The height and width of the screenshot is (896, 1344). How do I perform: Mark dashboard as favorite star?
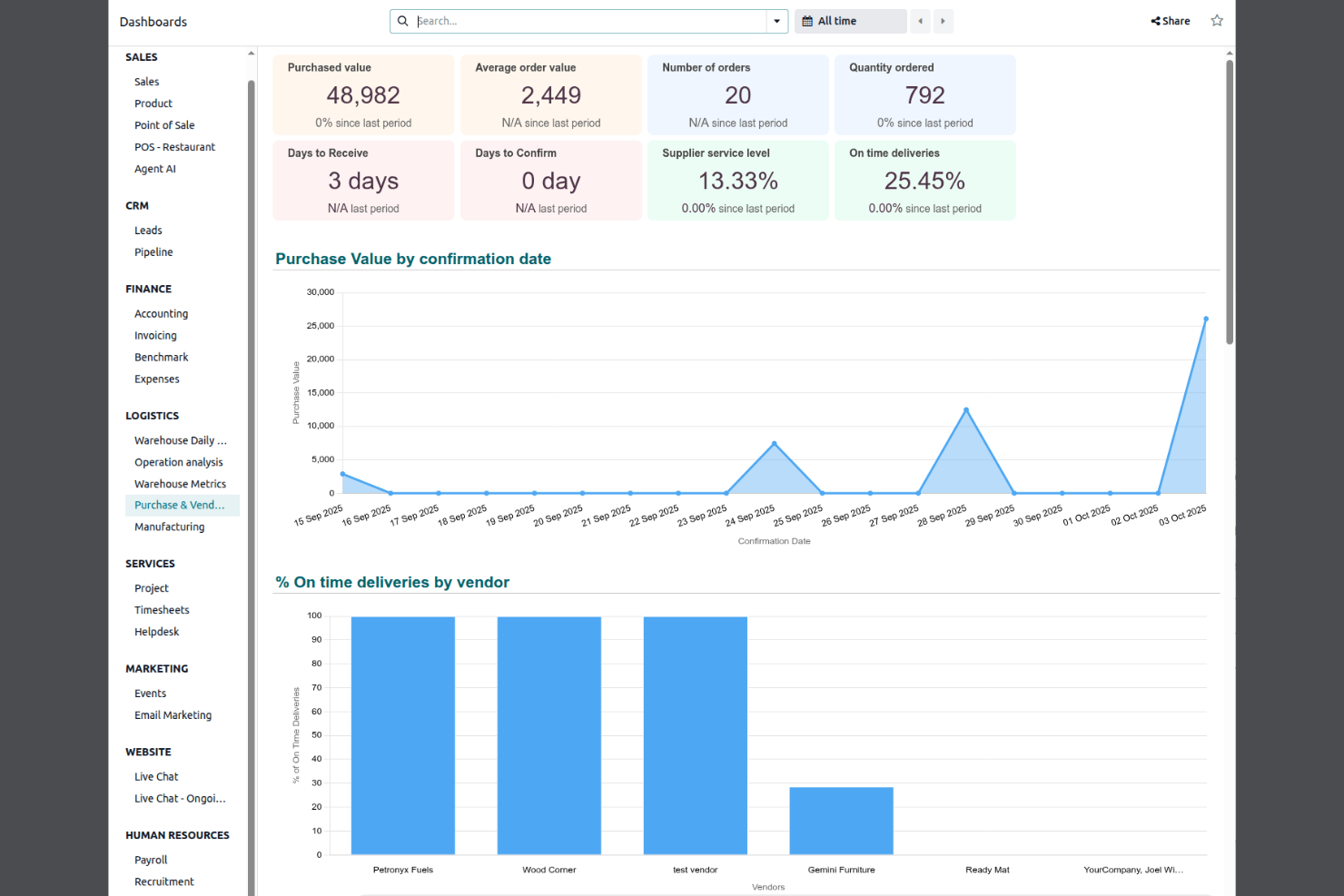click(1217, 21)
